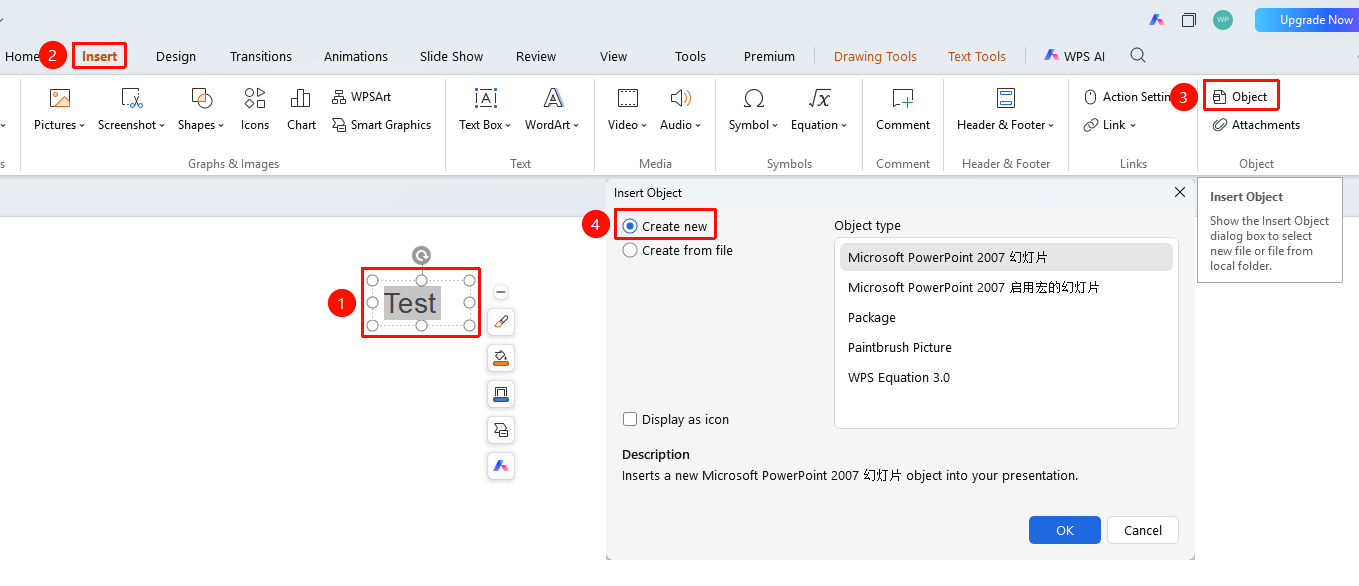Close the Insert Object dialog
This screenshot has height=586, width=1359.
point(1180,192)
